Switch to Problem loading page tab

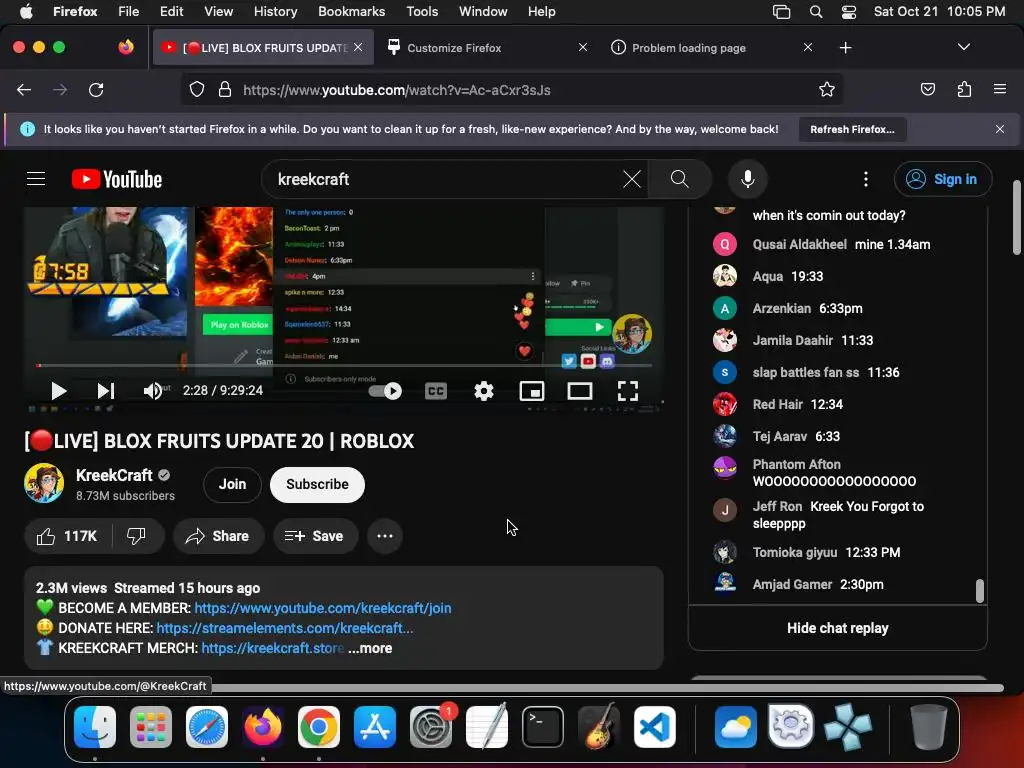(712, 48)
